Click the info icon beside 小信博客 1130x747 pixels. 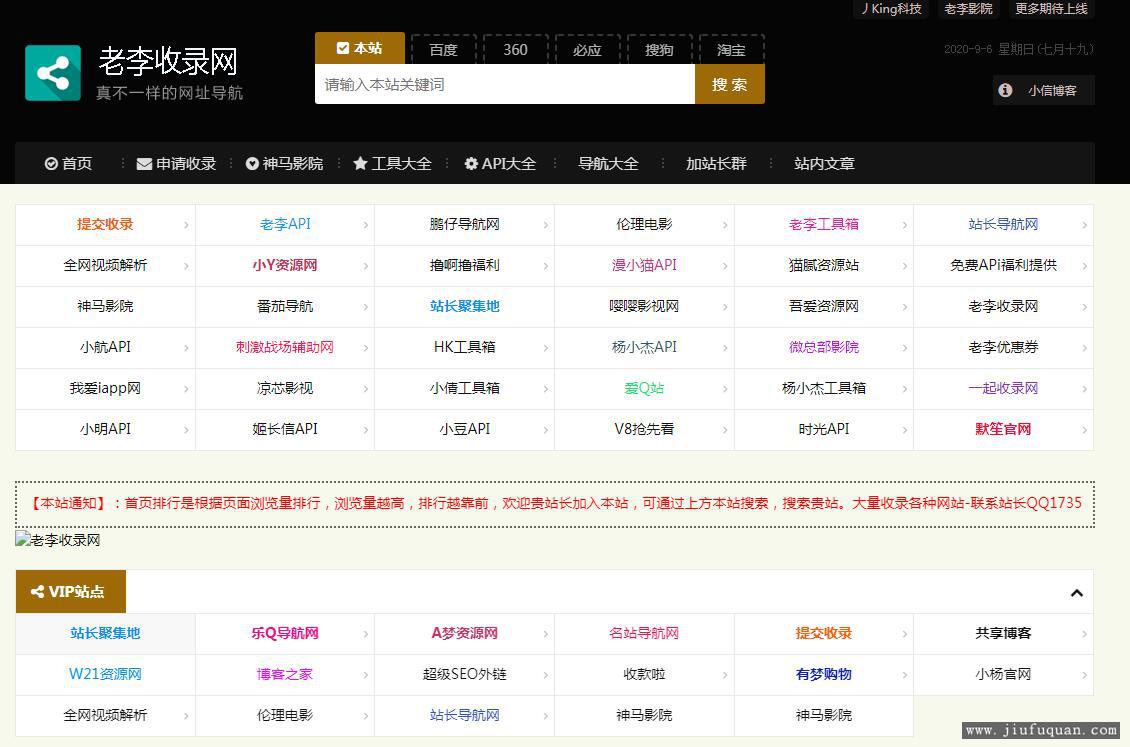coord(1005,90)
